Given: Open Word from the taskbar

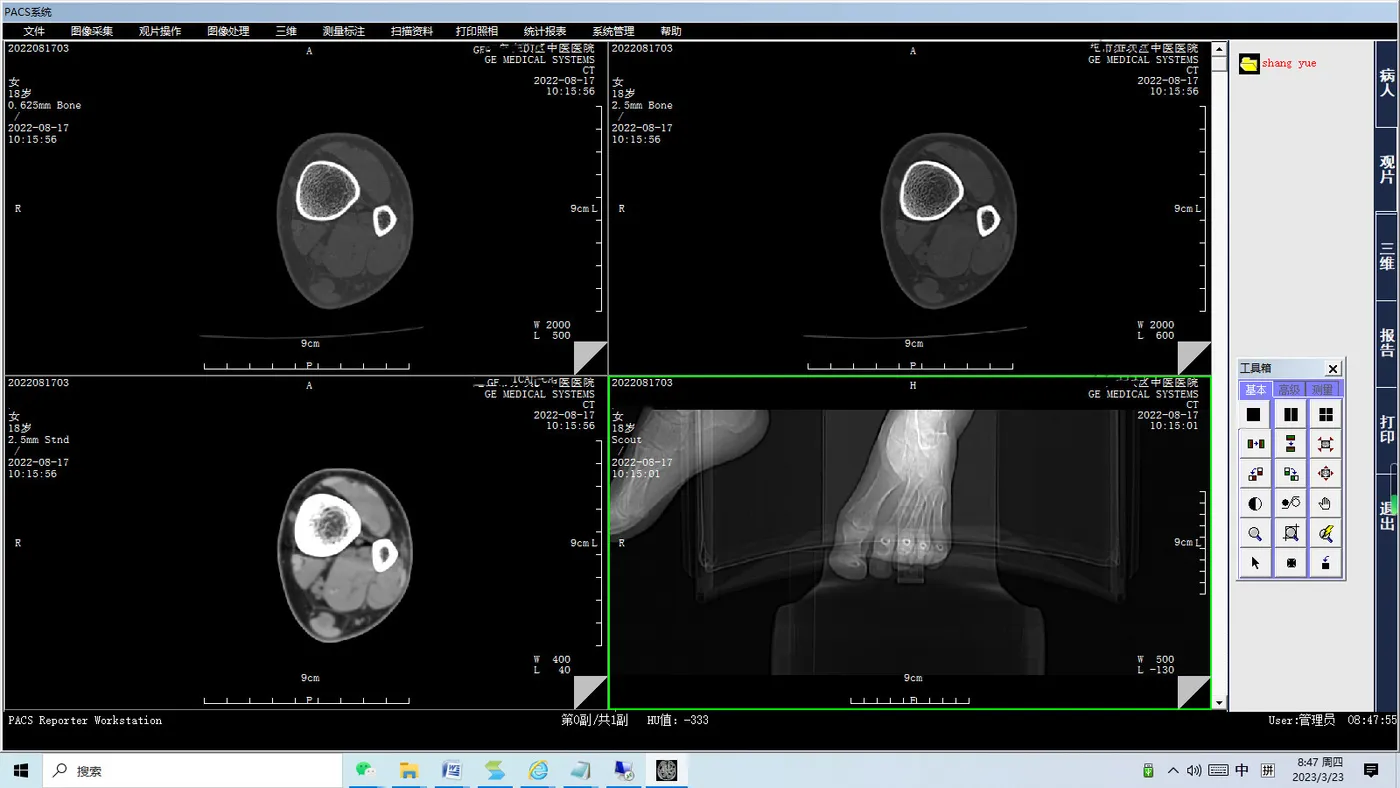Looking at the screenshot, I should tap(452, 770).
